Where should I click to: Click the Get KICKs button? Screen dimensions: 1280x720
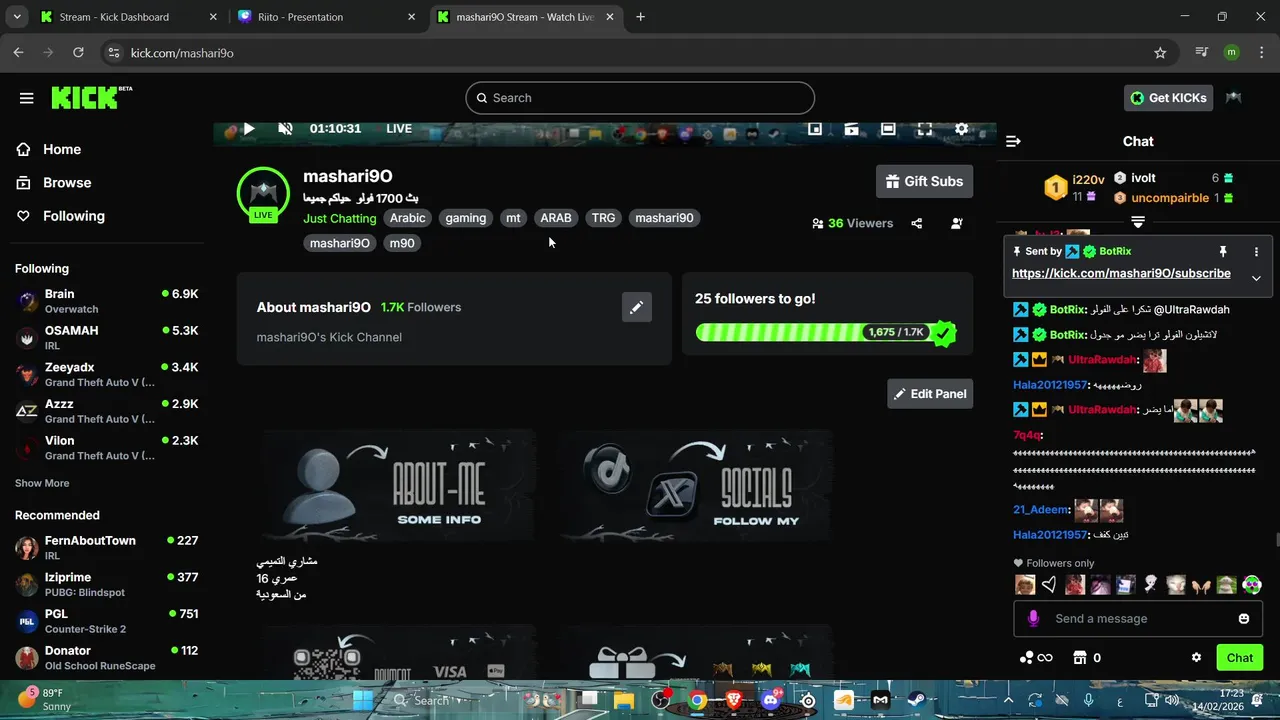coord(1169,98)
